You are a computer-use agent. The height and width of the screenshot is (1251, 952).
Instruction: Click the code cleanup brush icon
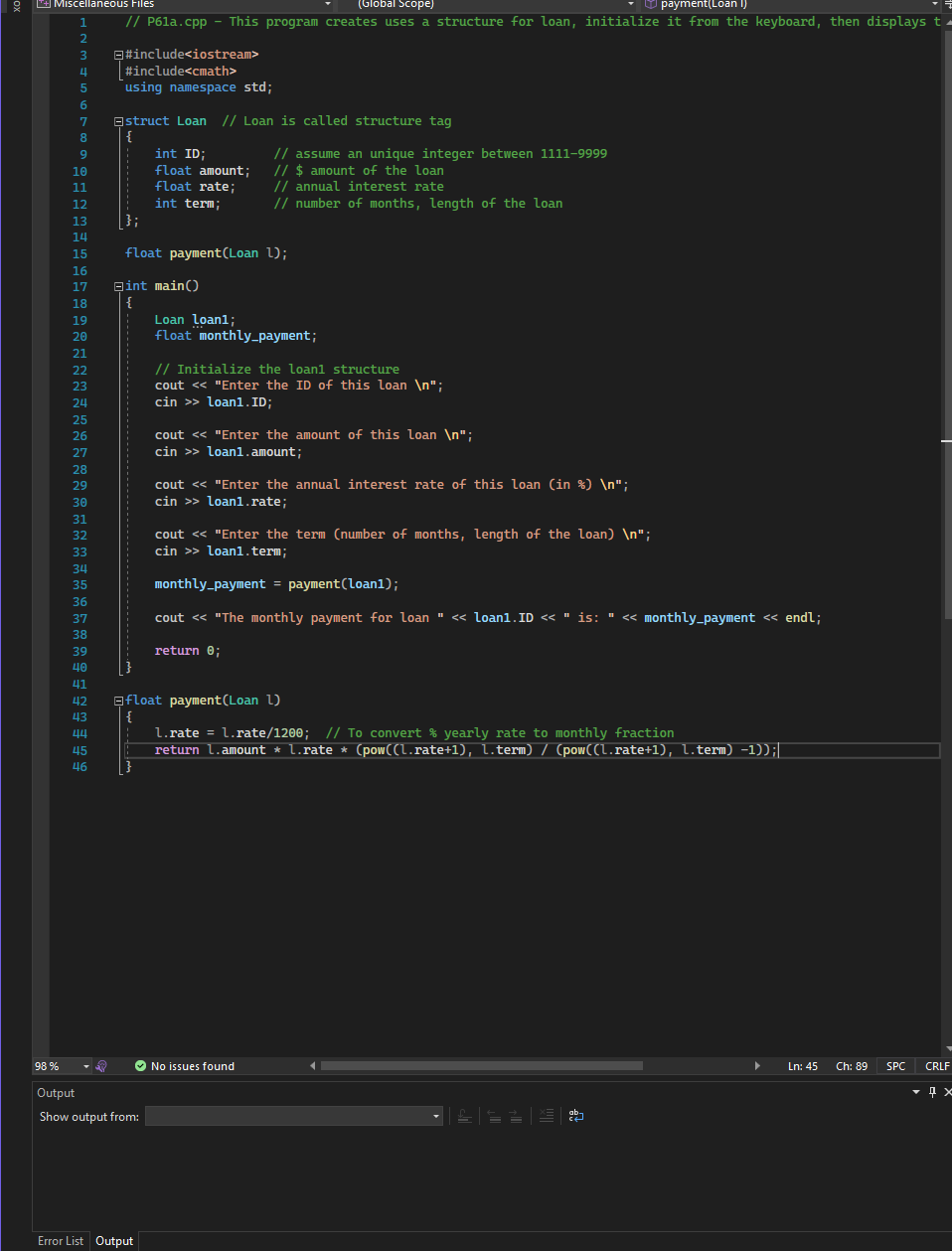click(101, 1066)
